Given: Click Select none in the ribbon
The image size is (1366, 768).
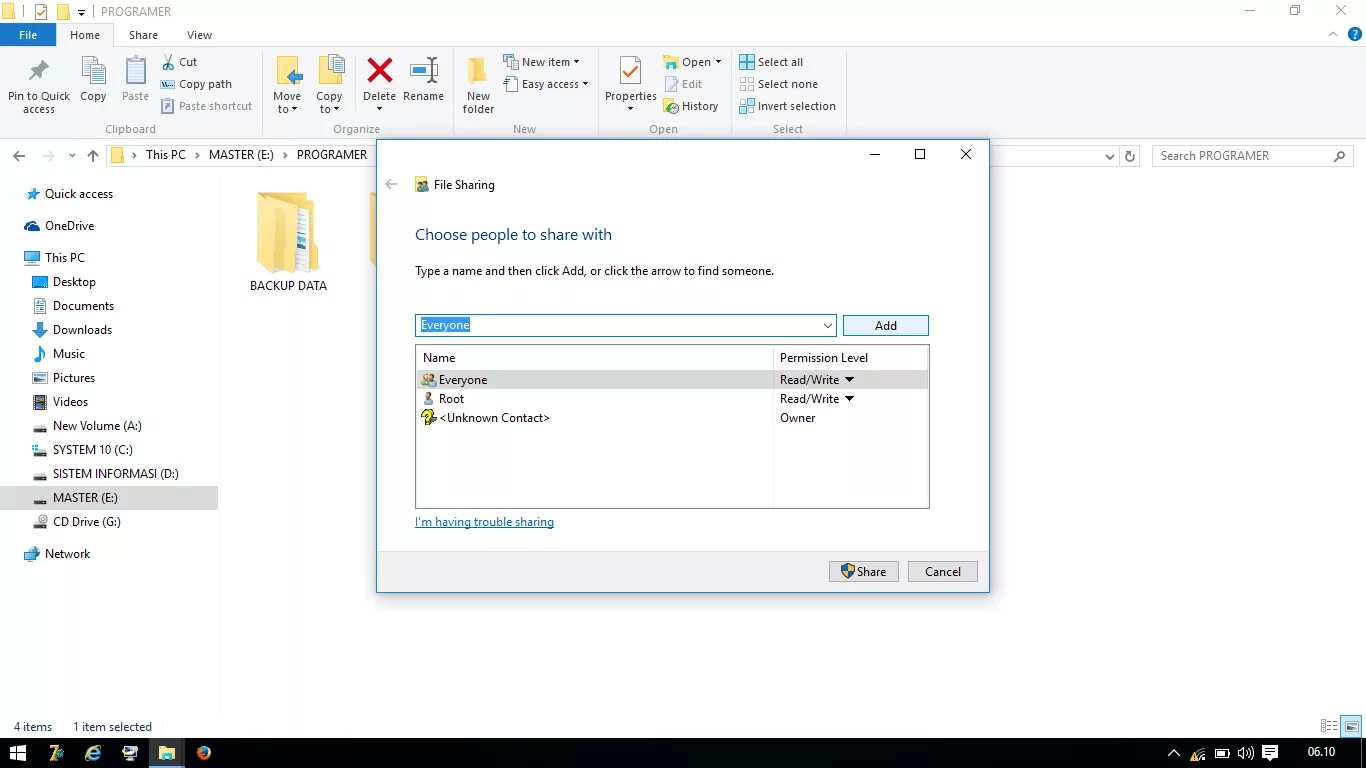Looking at the screenshot, I should tap(778, 84).
